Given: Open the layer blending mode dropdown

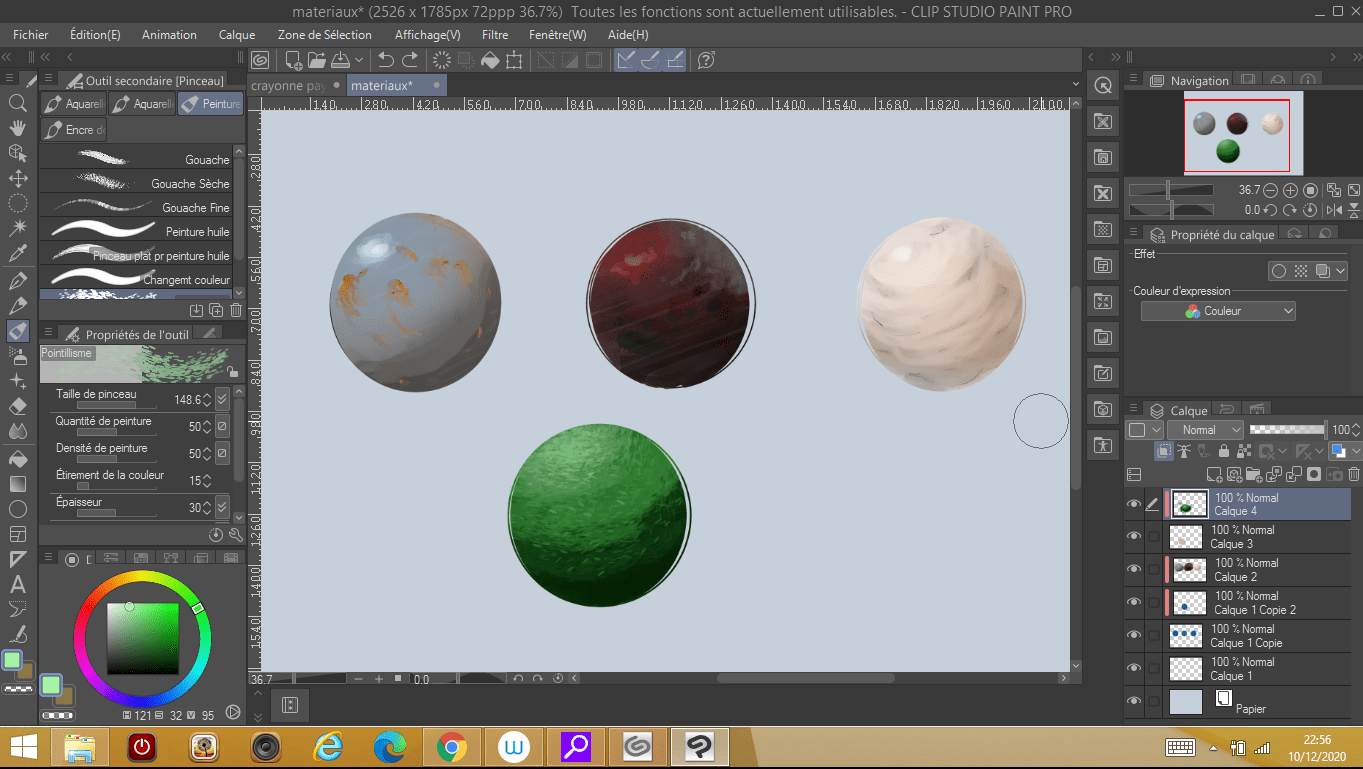Looking at the screenshot, I should [1205, 430].
